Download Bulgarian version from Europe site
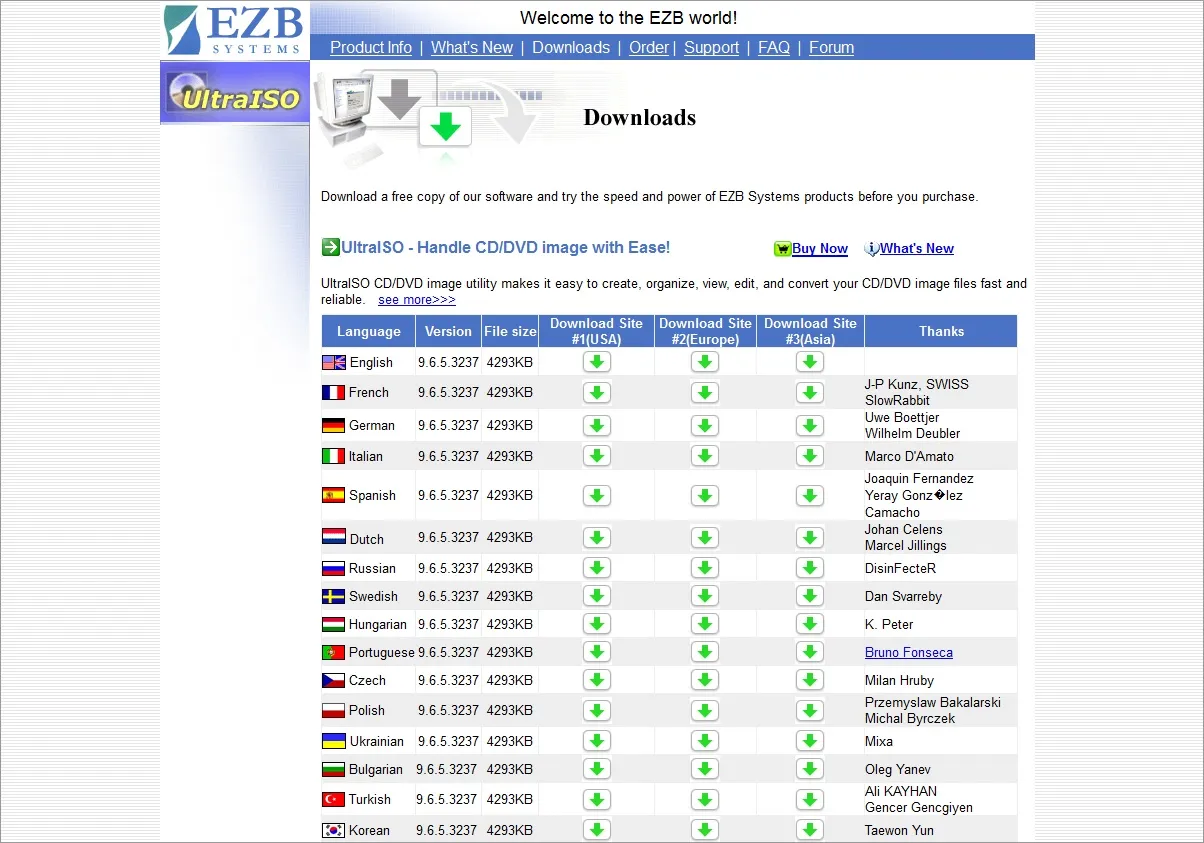Image resolution: width=1204 pixels, height=843 pixels. (705, 769)
